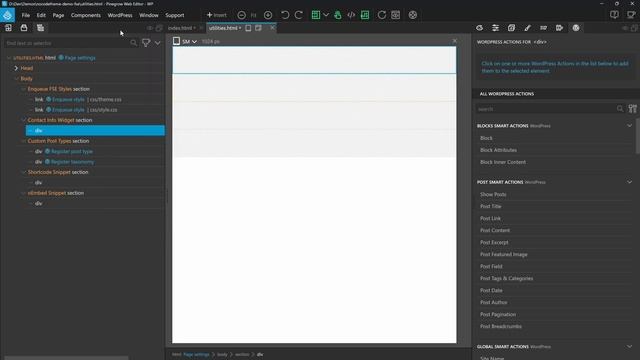Open the brush Style panel icon

[x=527, y=28]
